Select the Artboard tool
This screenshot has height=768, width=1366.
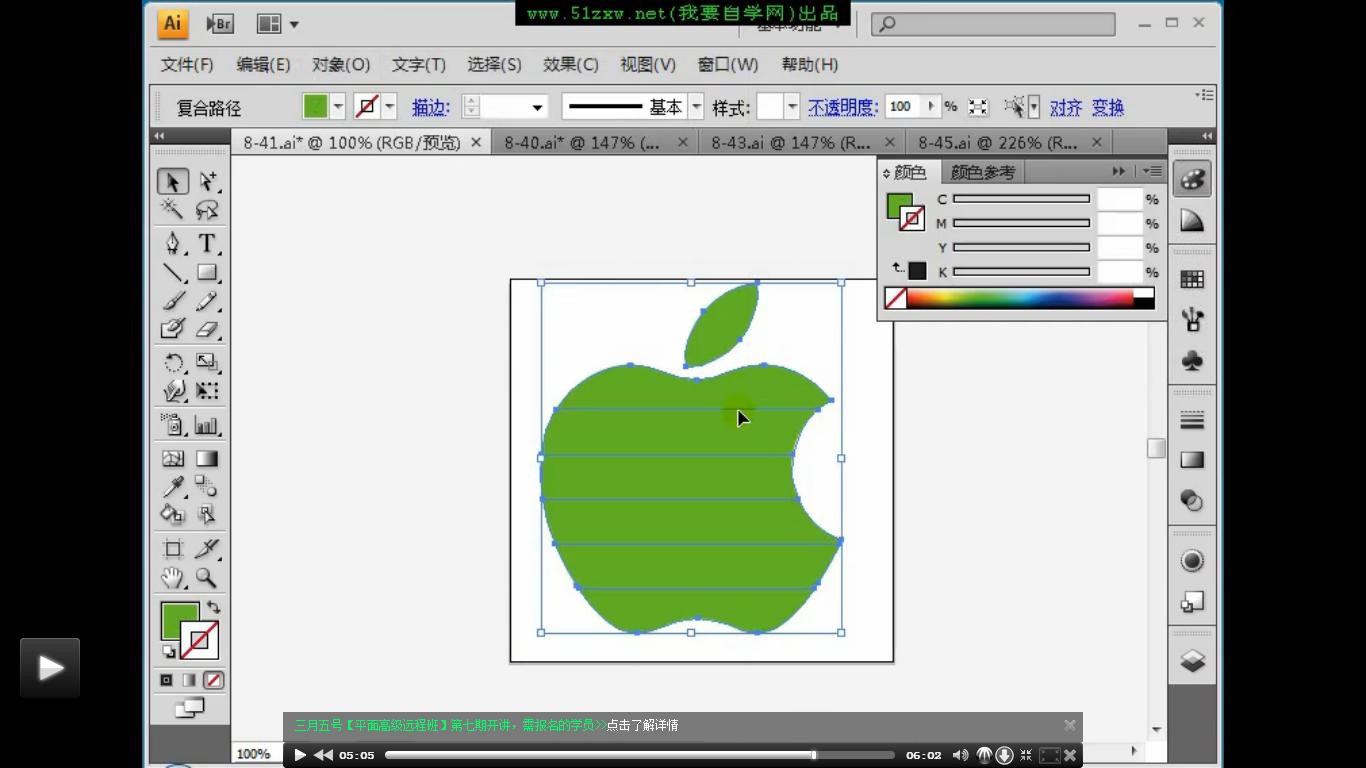tap(173, 548)
